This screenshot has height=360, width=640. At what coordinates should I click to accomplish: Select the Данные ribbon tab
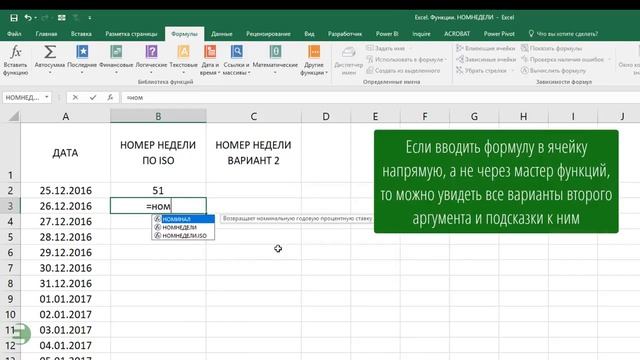point(222,34)
